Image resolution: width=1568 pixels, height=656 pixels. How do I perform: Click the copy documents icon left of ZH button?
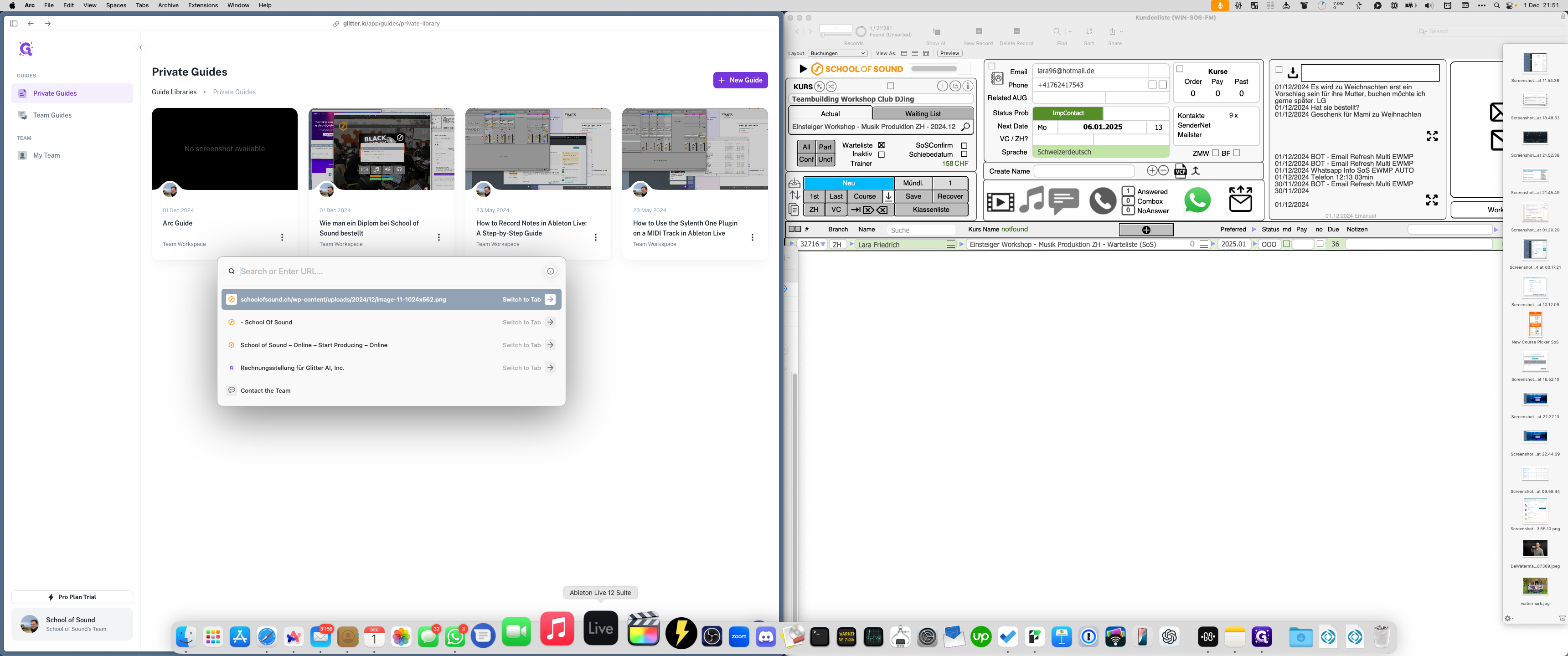click(794, 210)
